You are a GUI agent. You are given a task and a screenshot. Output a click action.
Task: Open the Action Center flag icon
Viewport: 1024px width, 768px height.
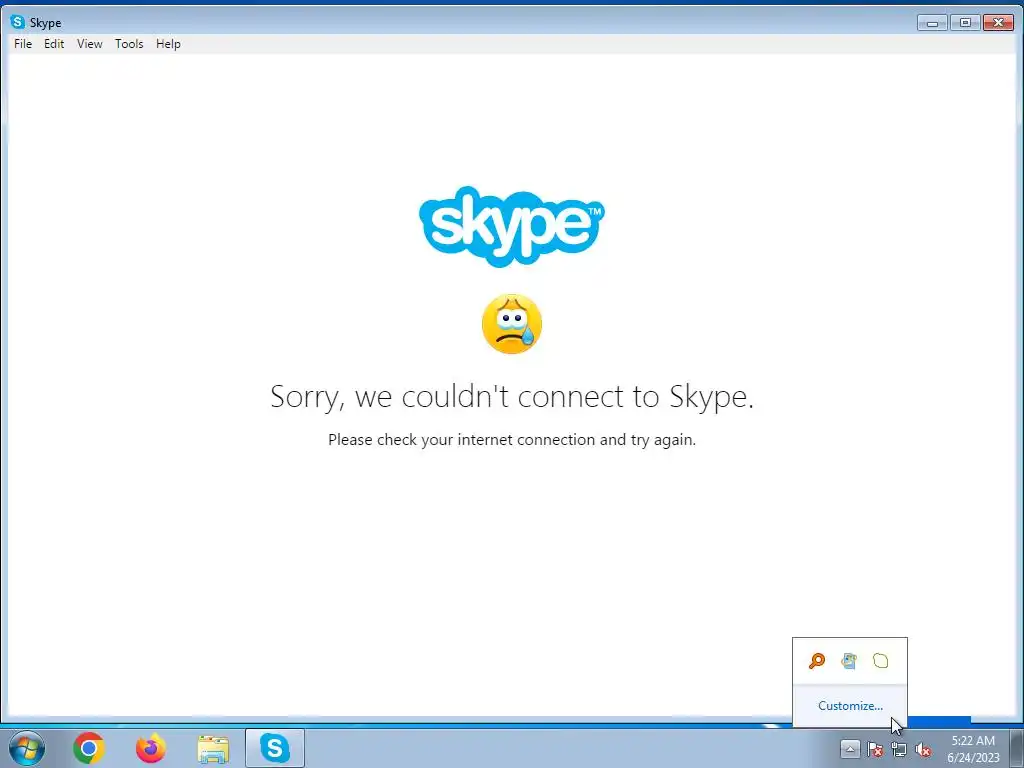874,750
